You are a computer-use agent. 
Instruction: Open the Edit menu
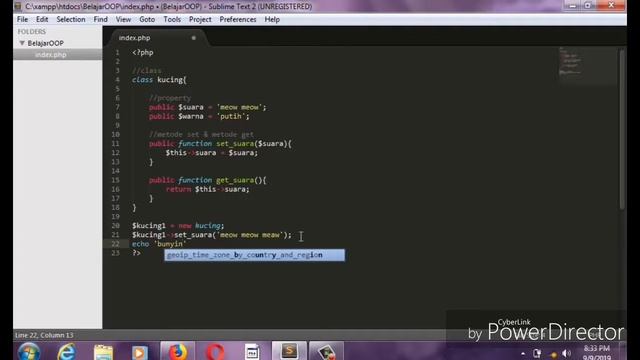coord(42,19)
